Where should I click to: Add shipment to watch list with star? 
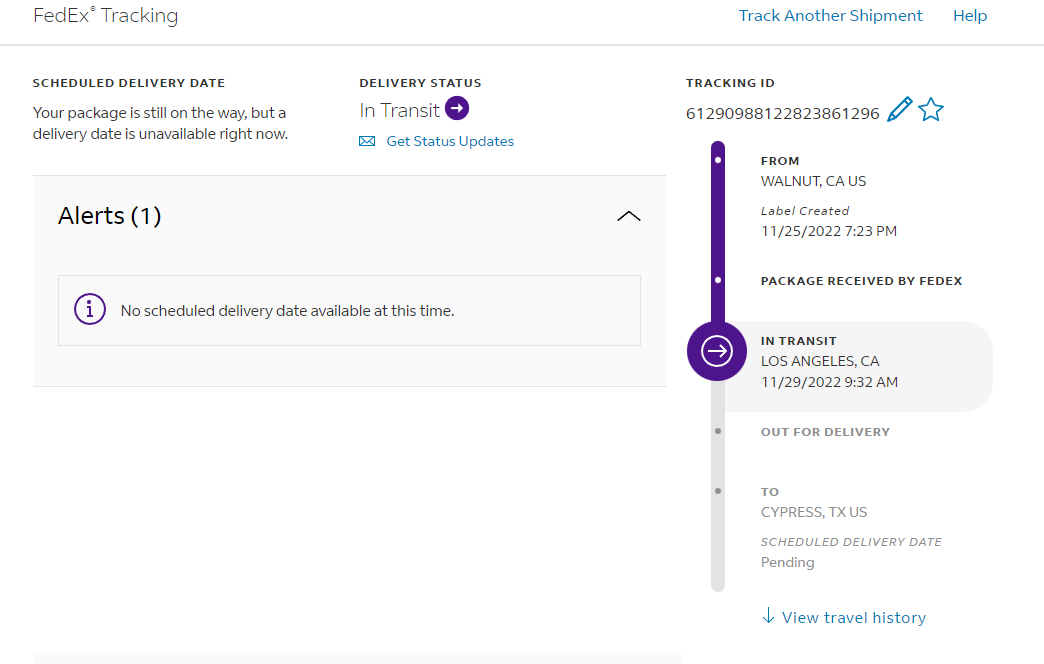(931, 110)
